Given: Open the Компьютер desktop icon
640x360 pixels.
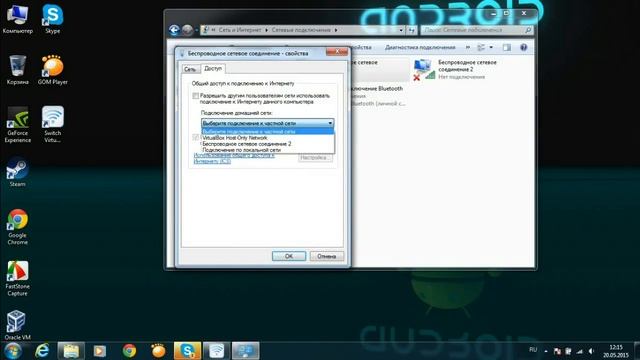Looking at the screenshot, I should coord(17,18).
